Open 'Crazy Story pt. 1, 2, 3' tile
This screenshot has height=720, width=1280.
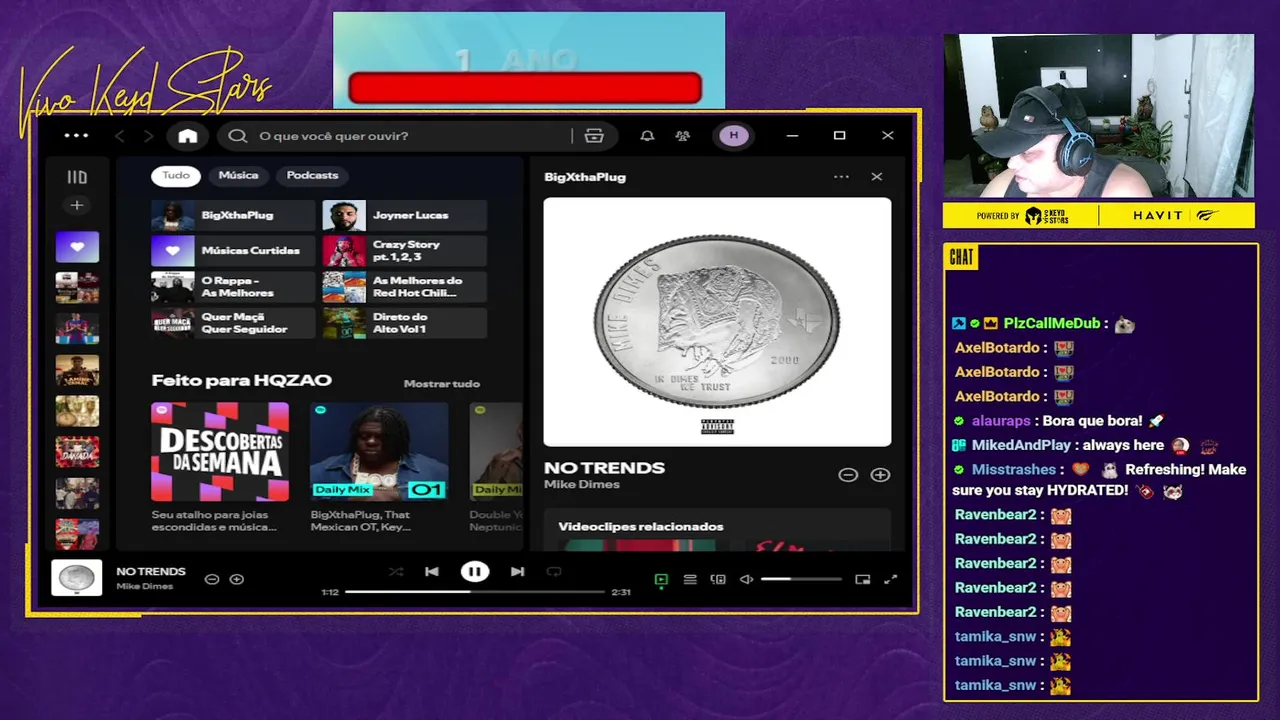(404, 251)
